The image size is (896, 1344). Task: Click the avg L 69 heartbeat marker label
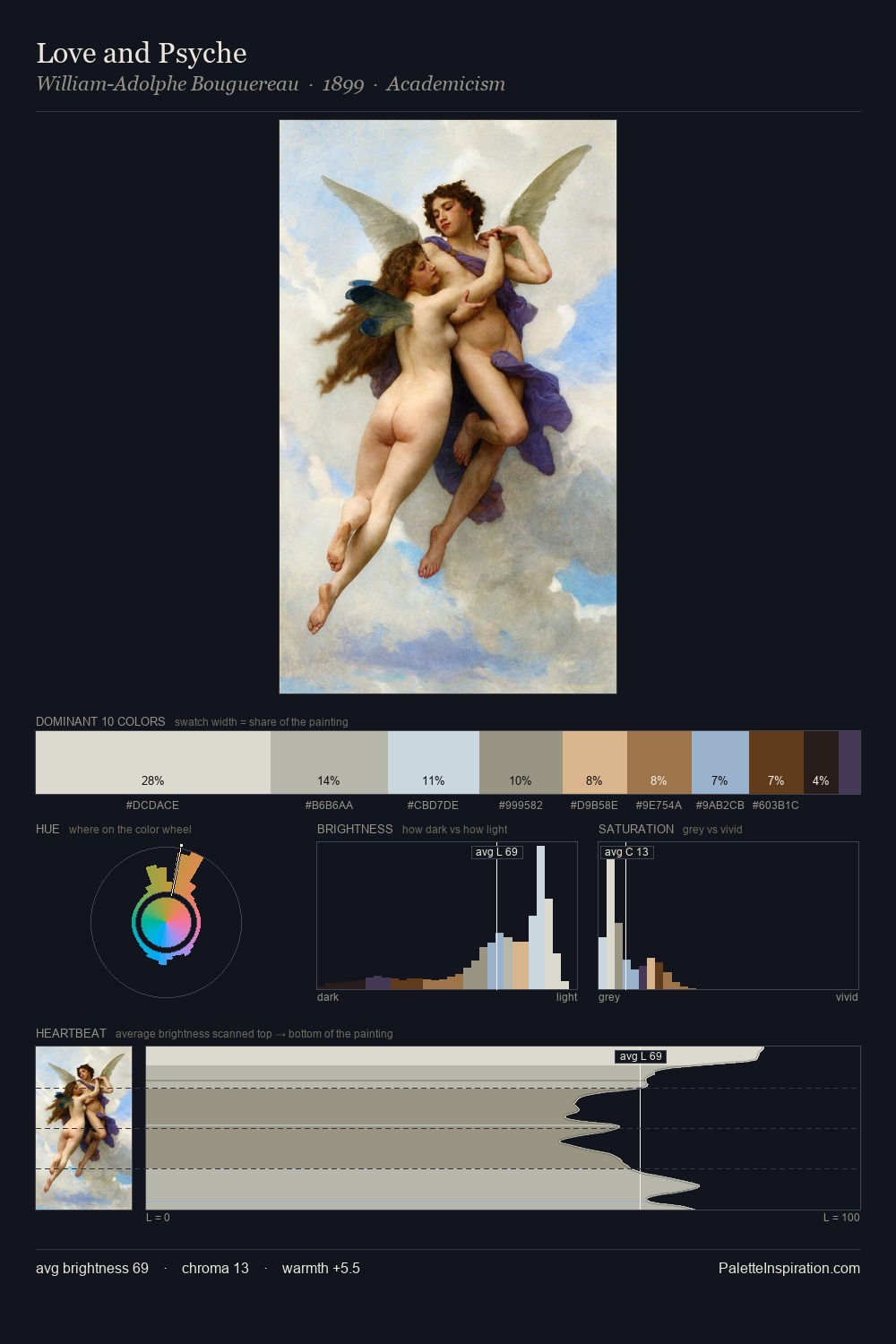[x=641, y=1056]
